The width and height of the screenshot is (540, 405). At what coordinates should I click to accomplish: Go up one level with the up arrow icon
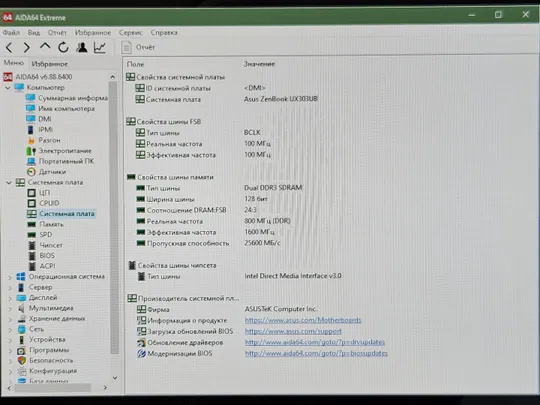coord(45,46)
